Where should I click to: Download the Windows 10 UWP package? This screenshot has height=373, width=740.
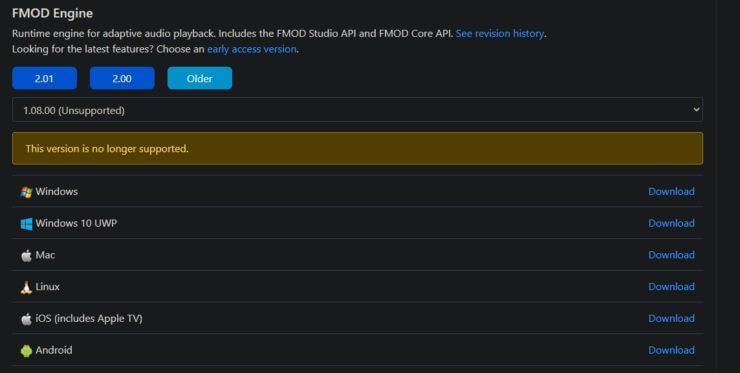click(671, 223)
